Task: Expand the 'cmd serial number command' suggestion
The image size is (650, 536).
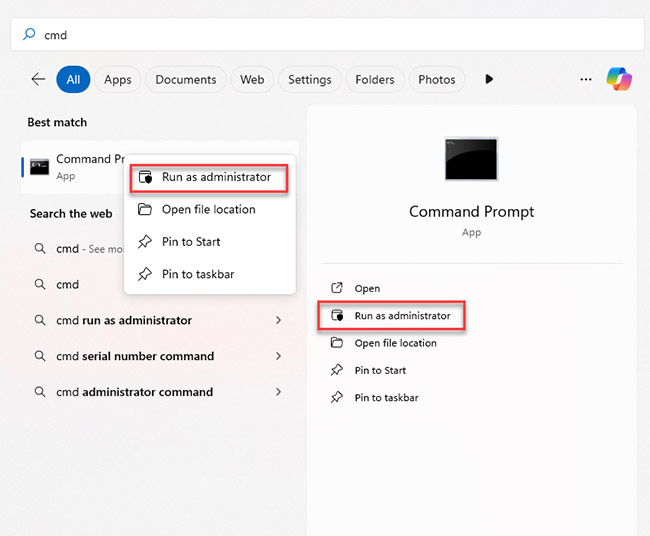Action: click(x=278, y=356)
